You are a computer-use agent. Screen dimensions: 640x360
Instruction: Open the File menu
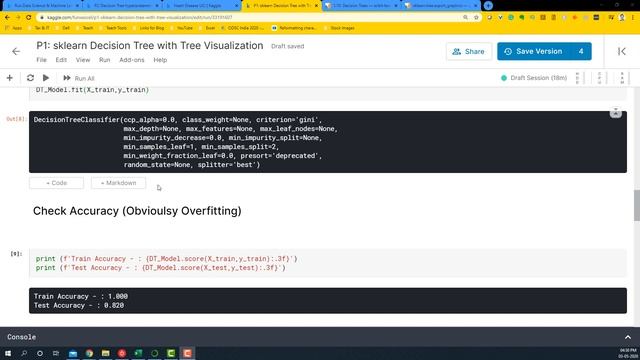[x=42, y=60]
